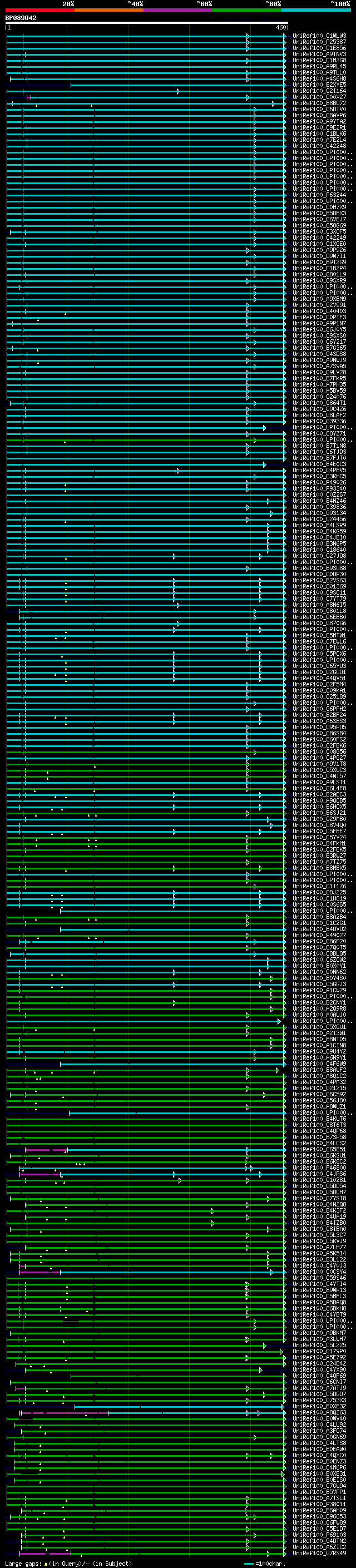356x1568 pixels.
Task: Select hit UniRef100_A6SBS3
Action: 319,721
